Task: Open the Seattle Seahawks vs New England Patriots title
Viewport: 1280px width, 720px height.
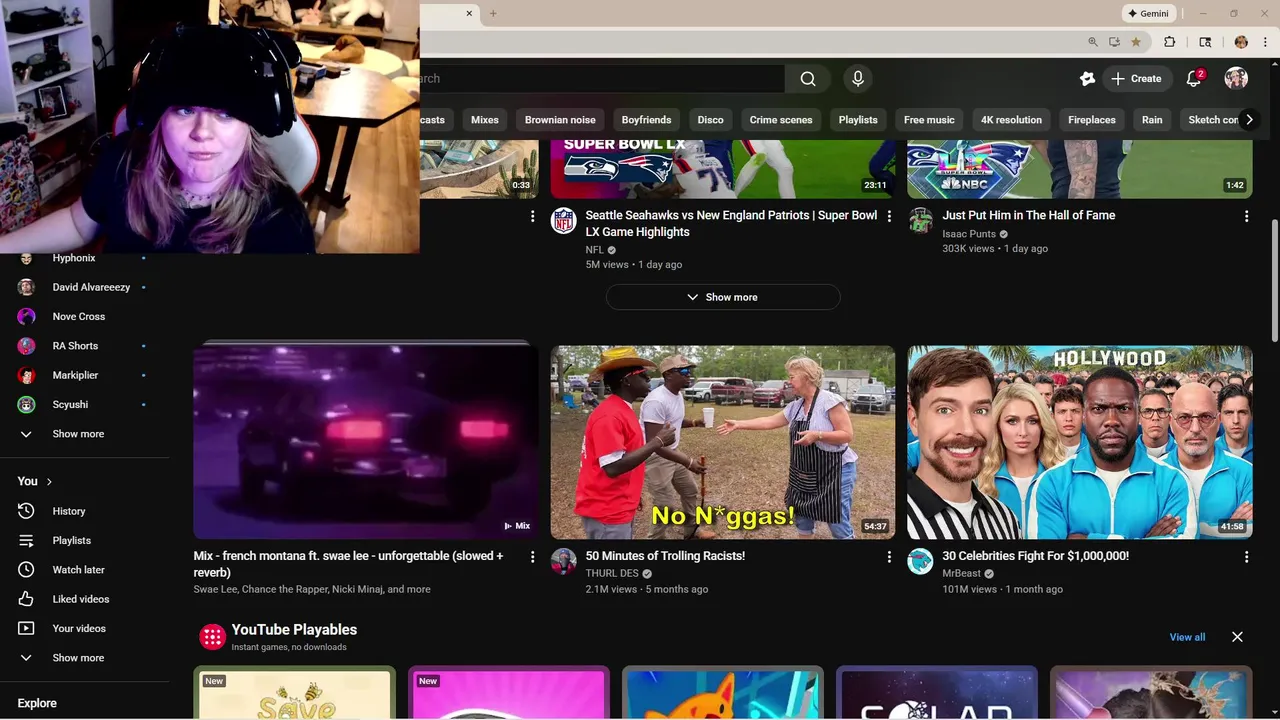Action: pos(731,223)
